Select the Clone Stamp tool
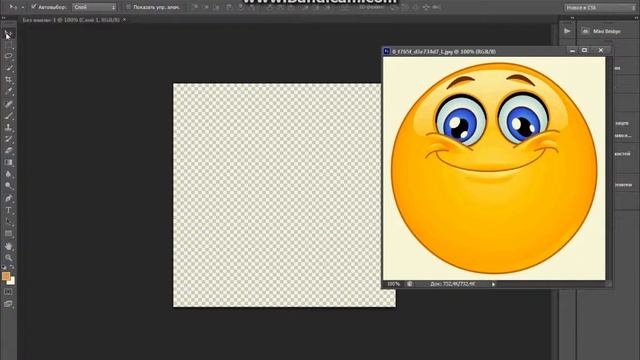 (x=9, y=127)
